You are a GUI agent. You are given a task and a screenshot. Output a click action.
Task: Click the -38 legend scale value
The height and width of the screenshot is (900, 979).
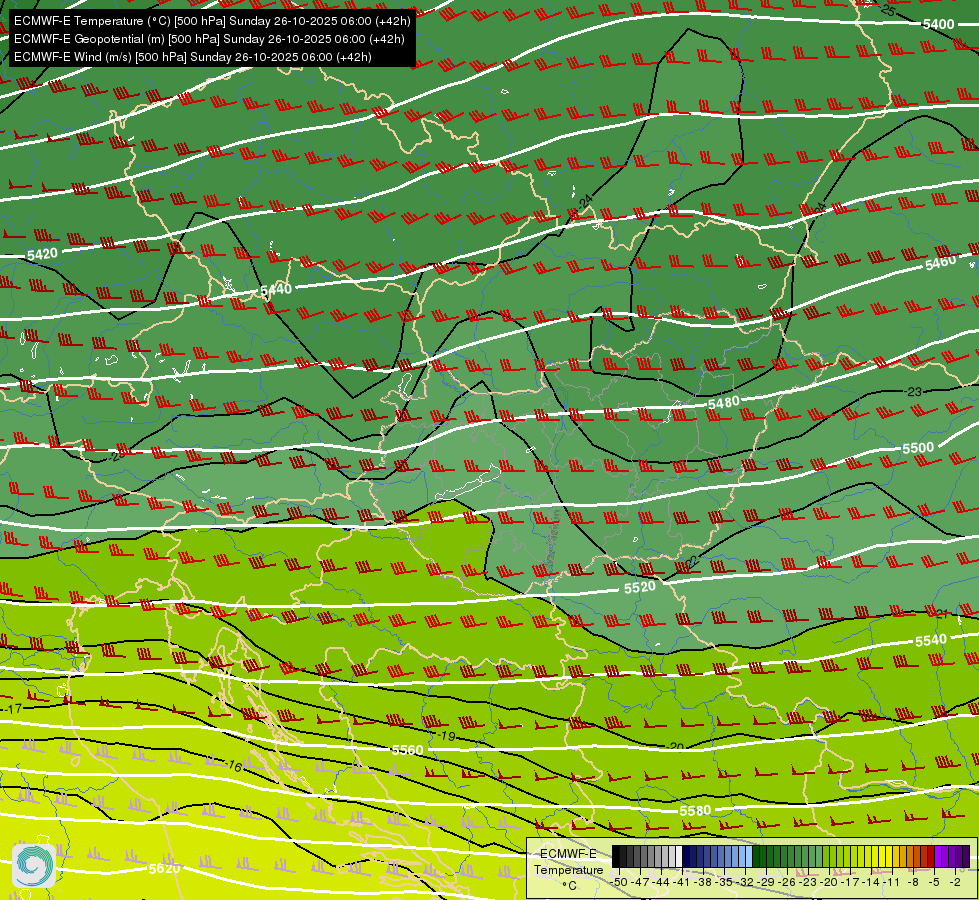coord(703,882)
